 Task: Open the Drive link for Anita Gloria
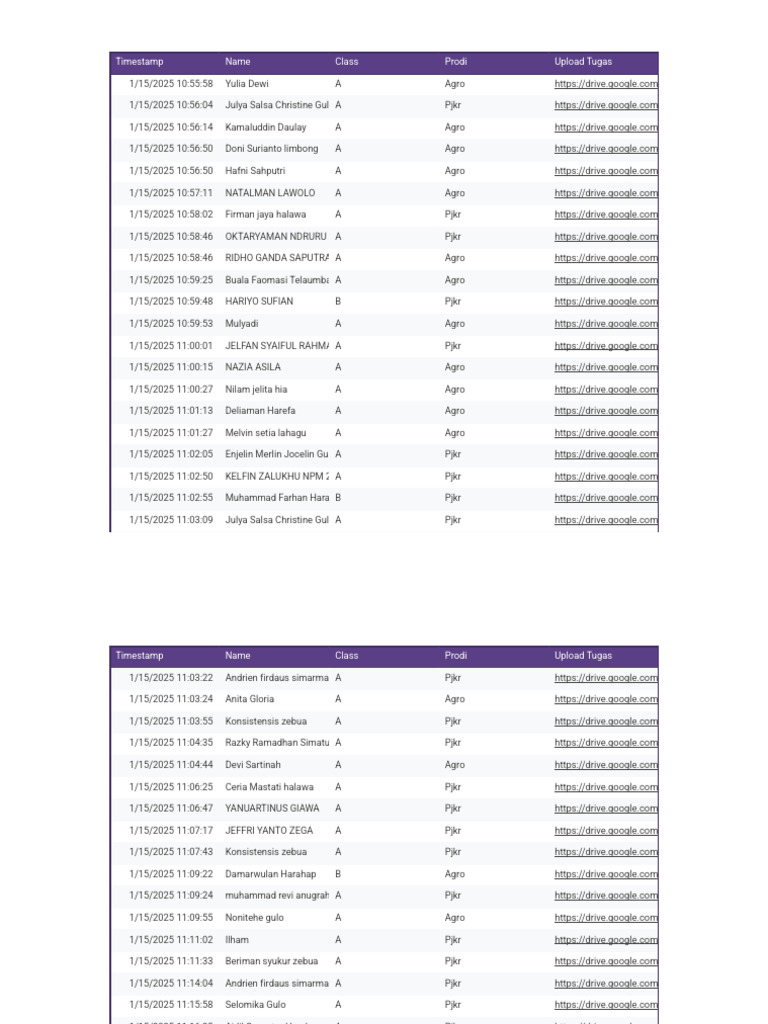[606, 700]
